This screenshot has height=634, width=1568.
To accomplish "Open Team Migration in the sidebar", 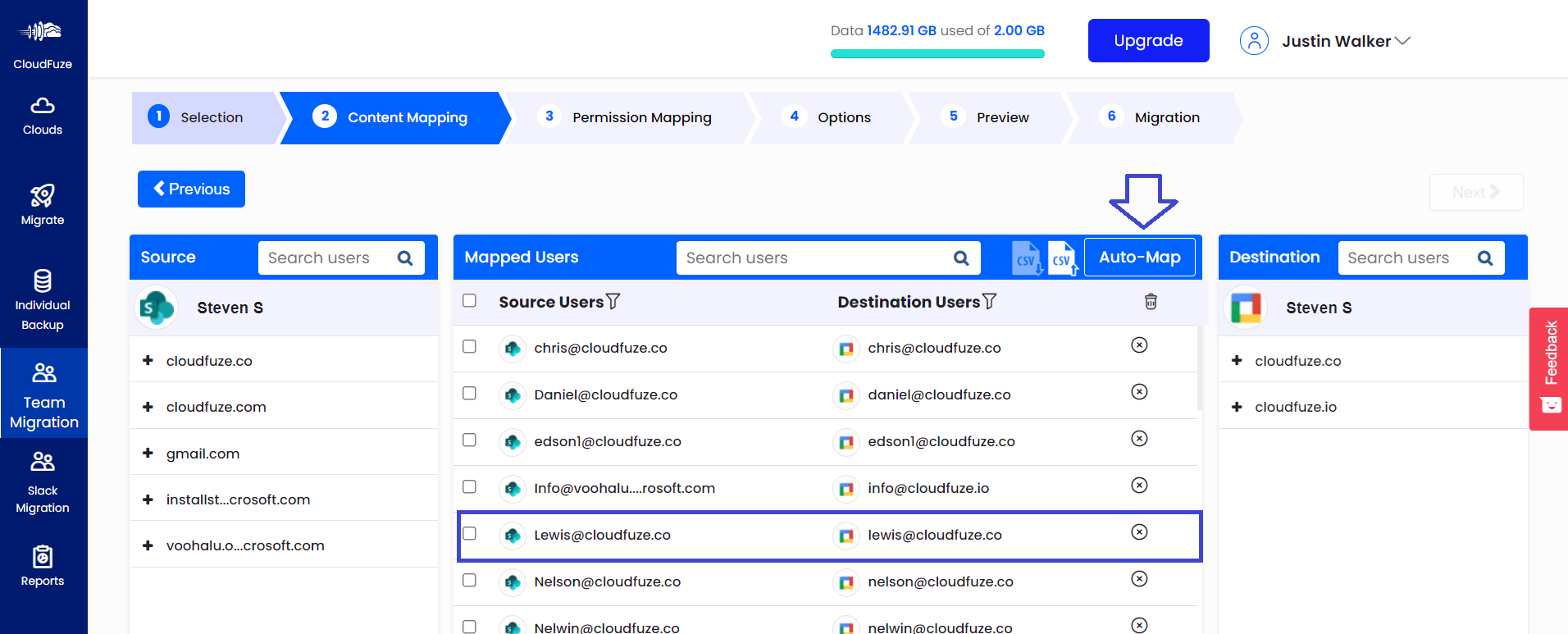I will [x=44, y=394].
